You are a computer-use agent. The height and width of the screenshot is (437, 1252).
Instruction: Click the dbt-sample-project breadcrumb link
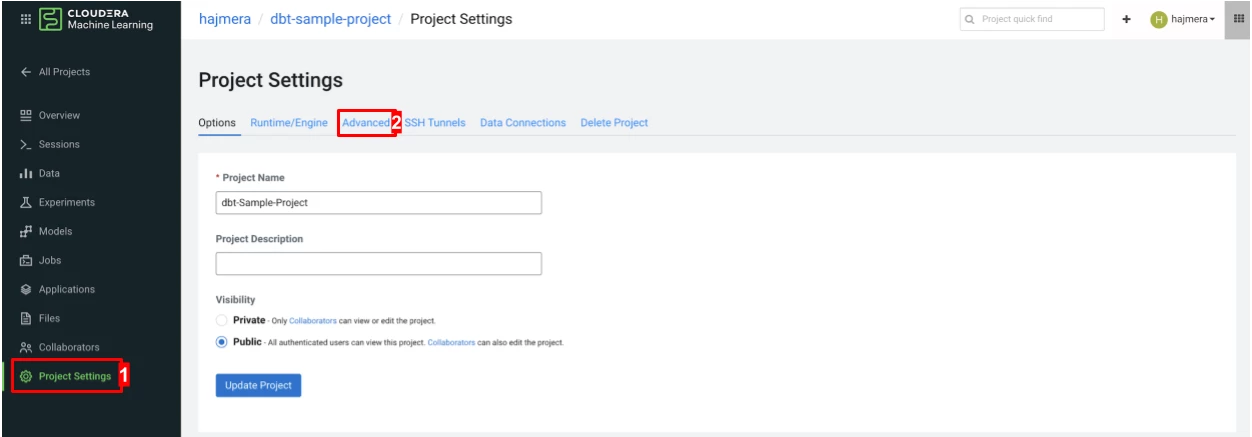click(x=330, y=19)
